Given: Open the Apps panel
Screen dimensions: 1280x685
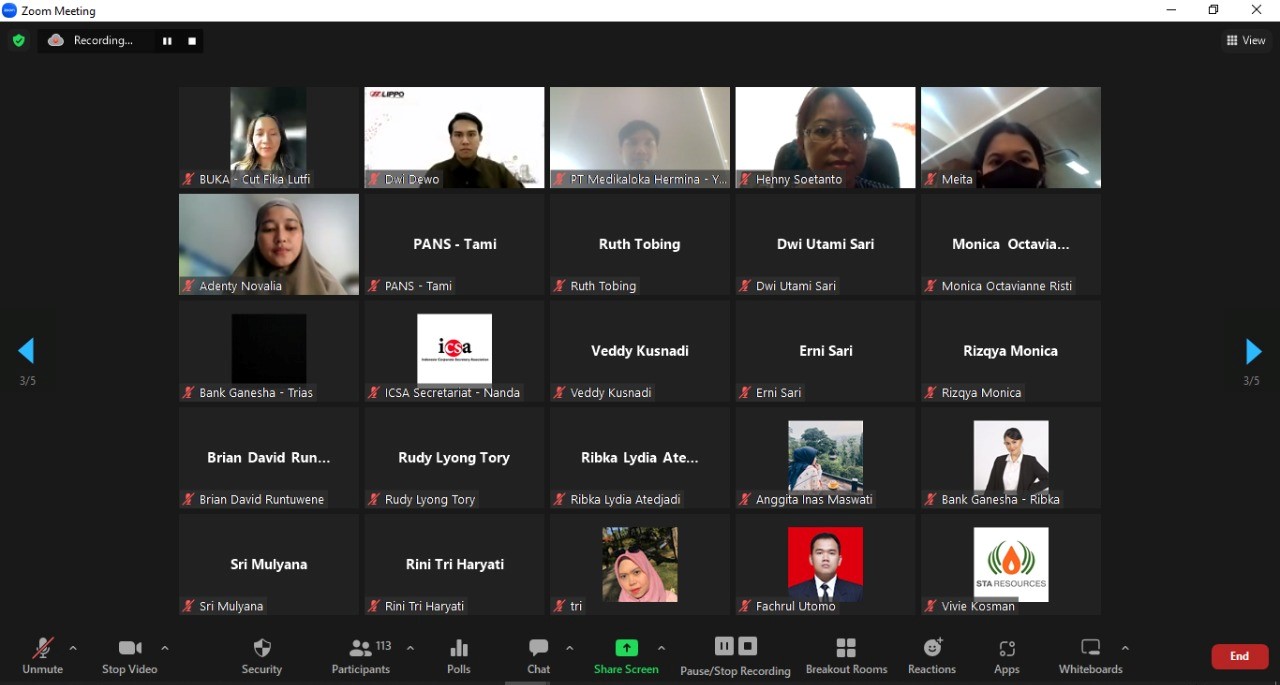Looking at the screenshot, I should click(x=1007, y=655).
